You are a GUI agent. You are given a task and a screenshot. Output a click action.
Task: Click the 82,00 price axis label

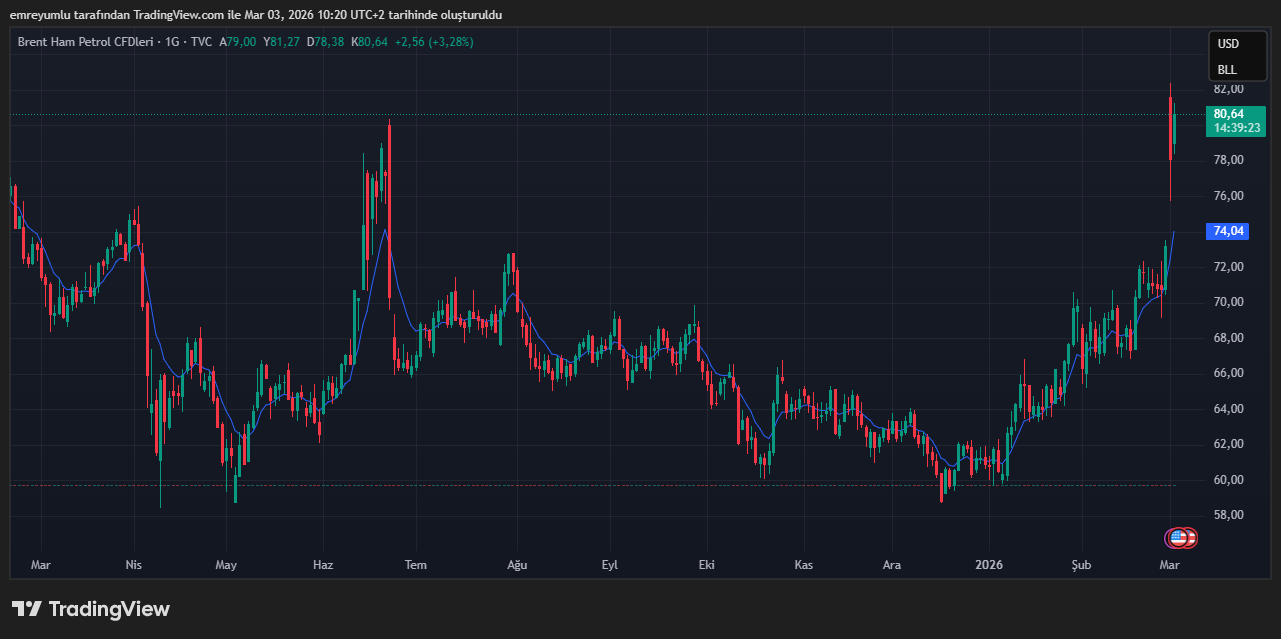pos(1228,89)
